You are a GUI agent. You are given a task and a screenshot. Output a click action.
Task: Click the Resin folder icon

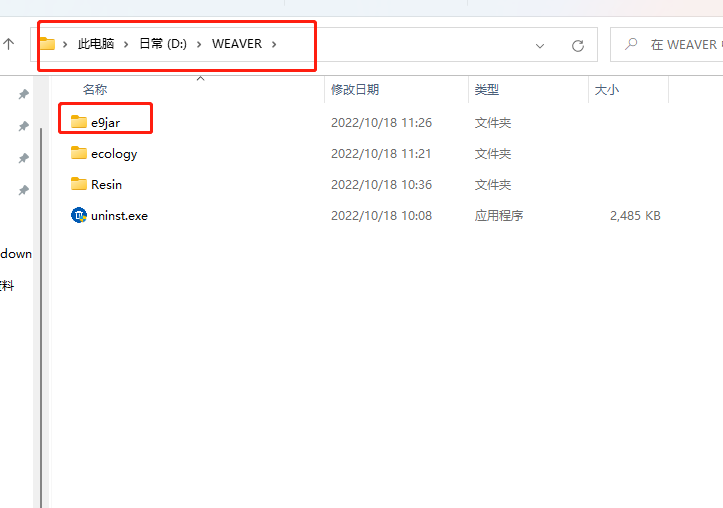coord(79,184)
